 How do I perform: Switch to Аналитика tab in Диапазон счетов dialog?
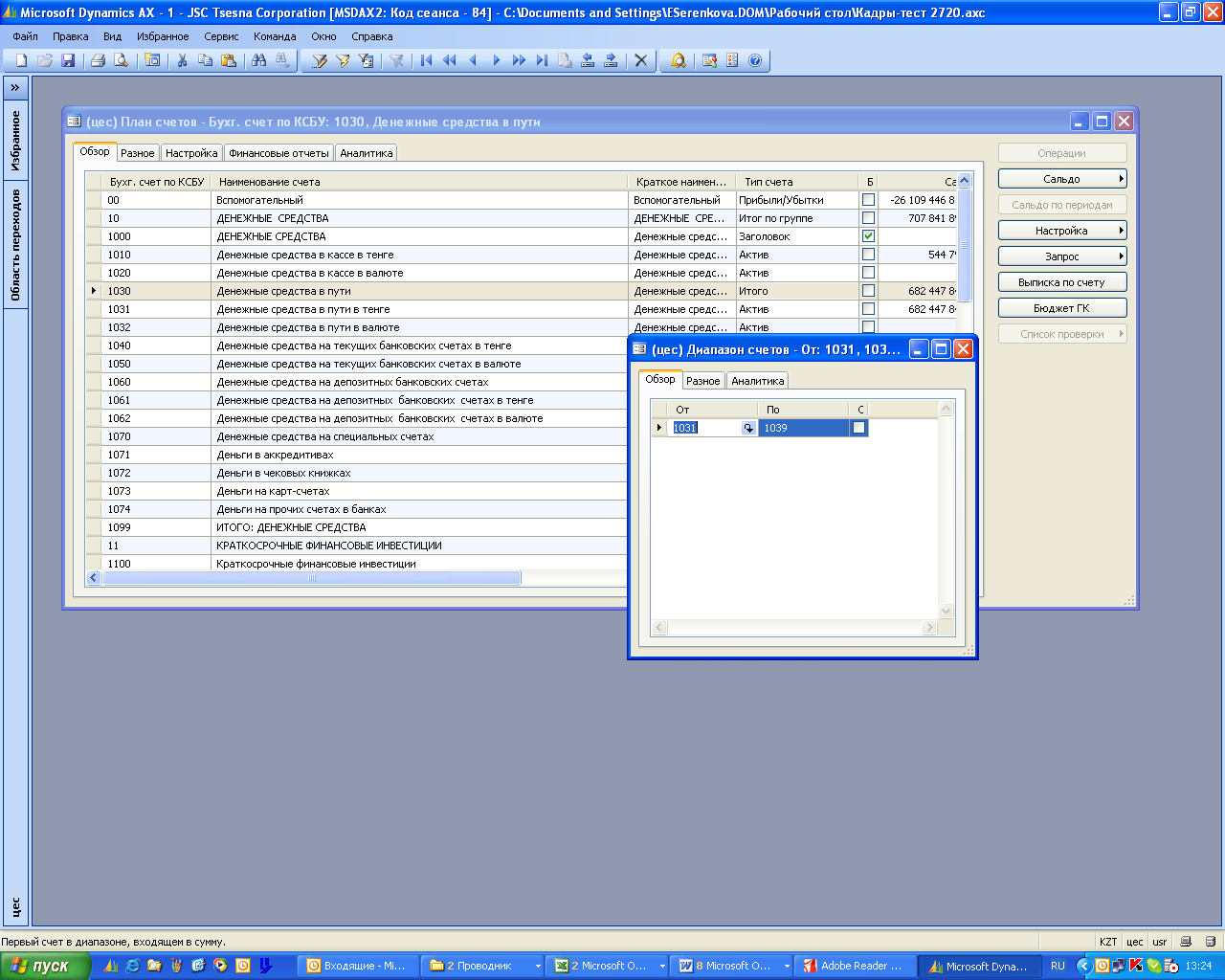pyautogui.click(x=758, y=381)
